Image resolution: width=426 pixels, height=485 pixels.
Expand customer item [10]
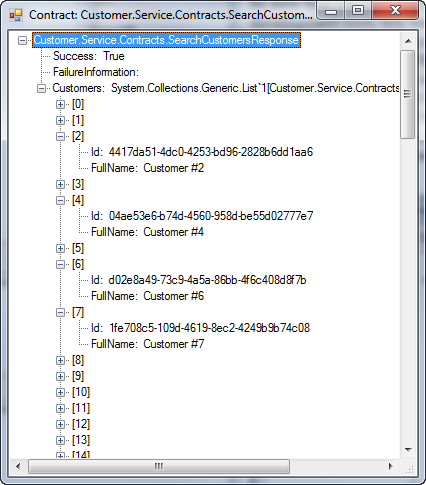pos(60,393)
